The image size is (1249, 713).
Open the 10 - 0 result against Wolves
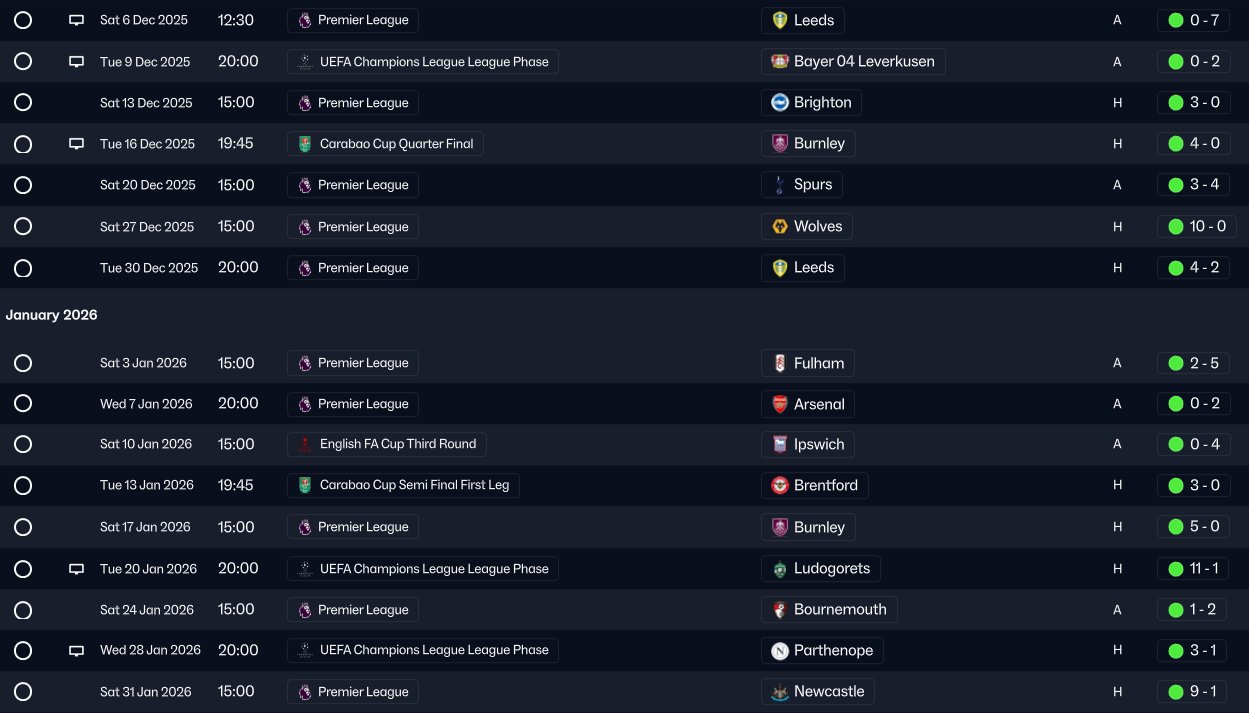[x=1207, y=227]
